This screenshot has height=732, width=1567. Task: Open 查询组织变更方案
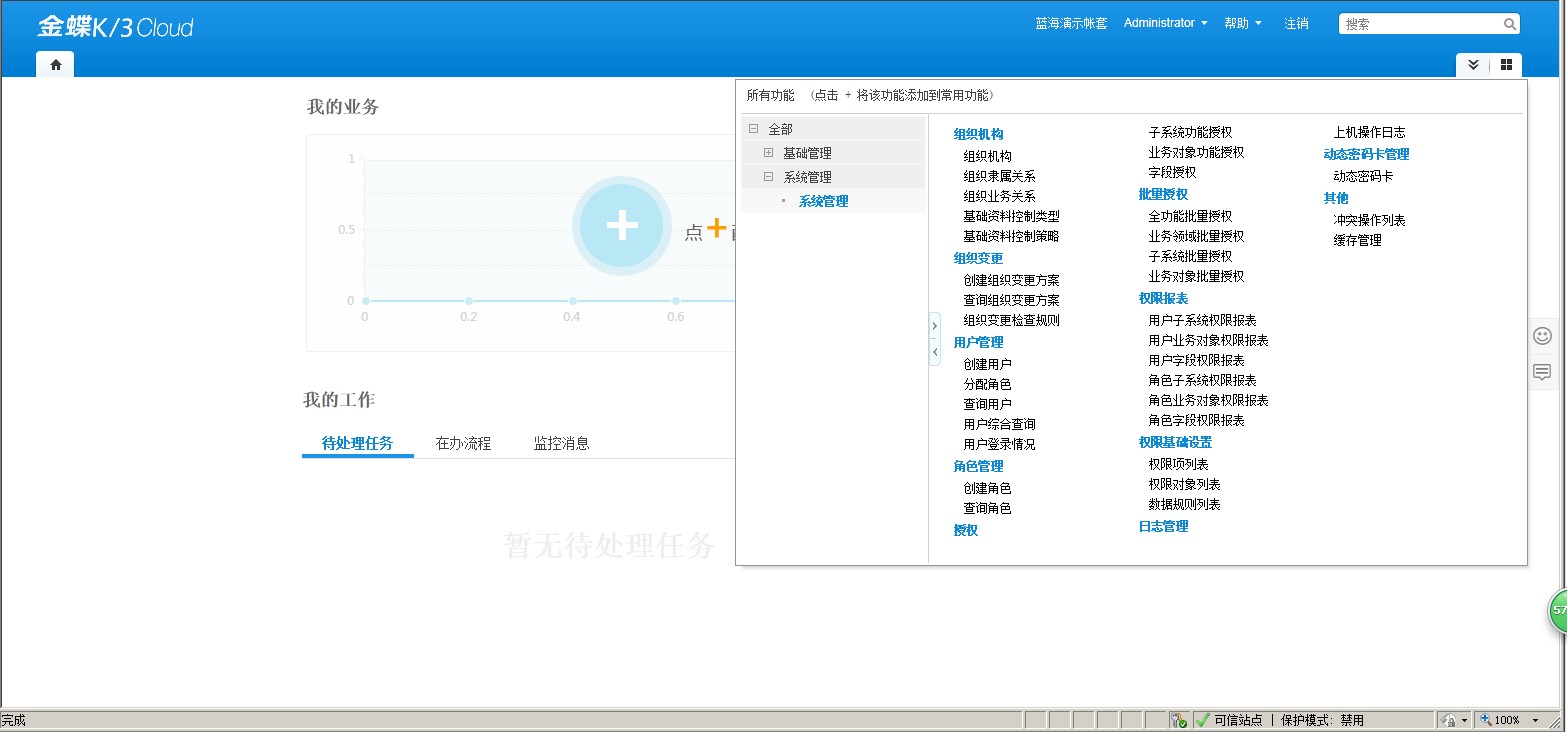tap(1011, 300)
